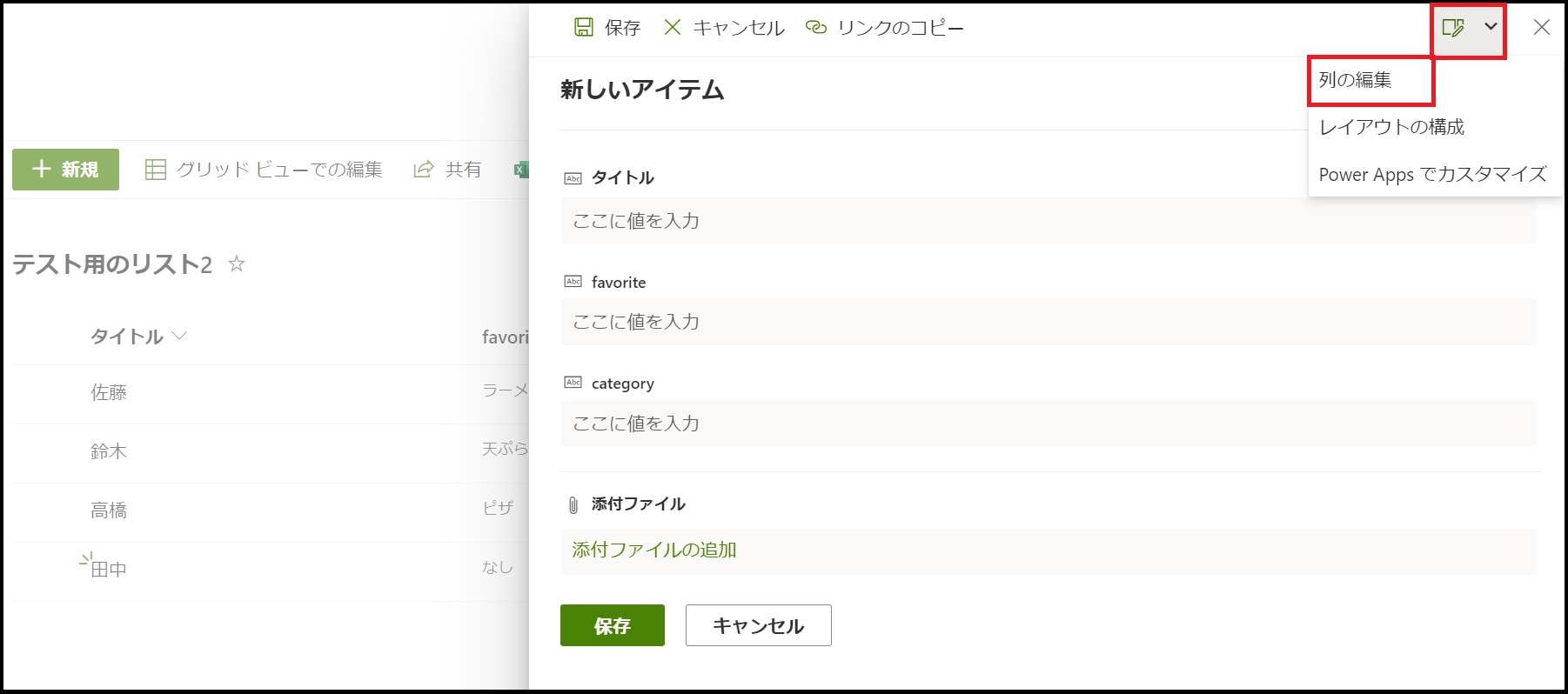
Task: Click the copy link chain icon
Action: click(x=815, y=28)
